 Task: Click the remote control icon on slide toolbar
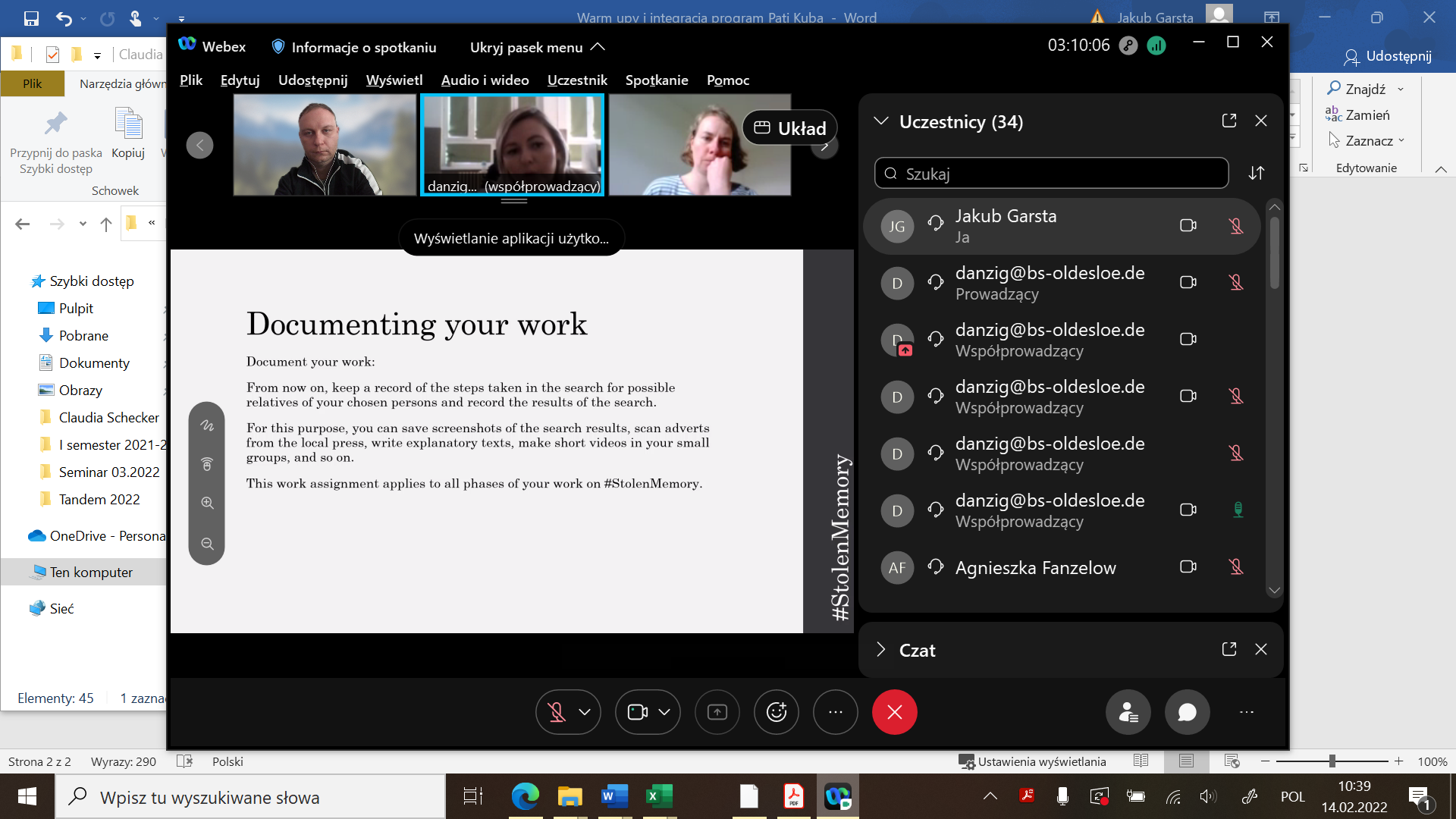click(x=207, y=464)
